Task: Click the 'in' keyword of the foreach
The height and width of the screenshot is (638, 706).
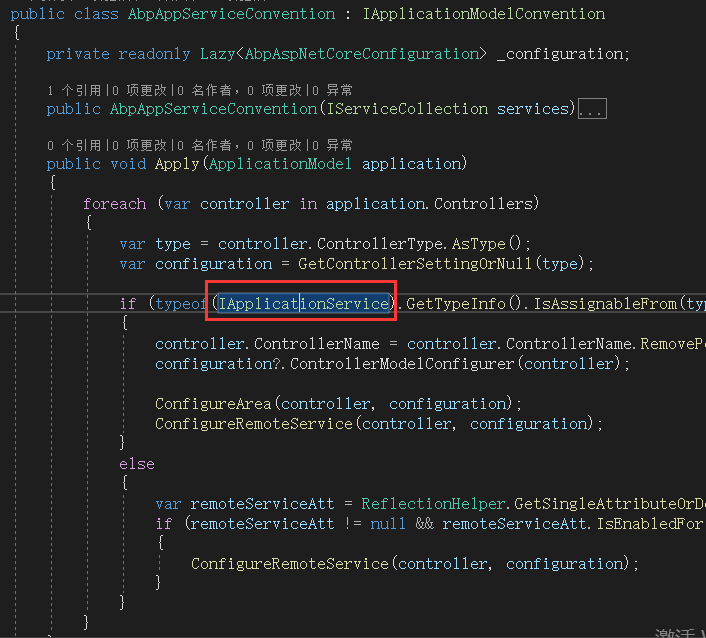Action: pyautogui.click(x=308, y=204)
